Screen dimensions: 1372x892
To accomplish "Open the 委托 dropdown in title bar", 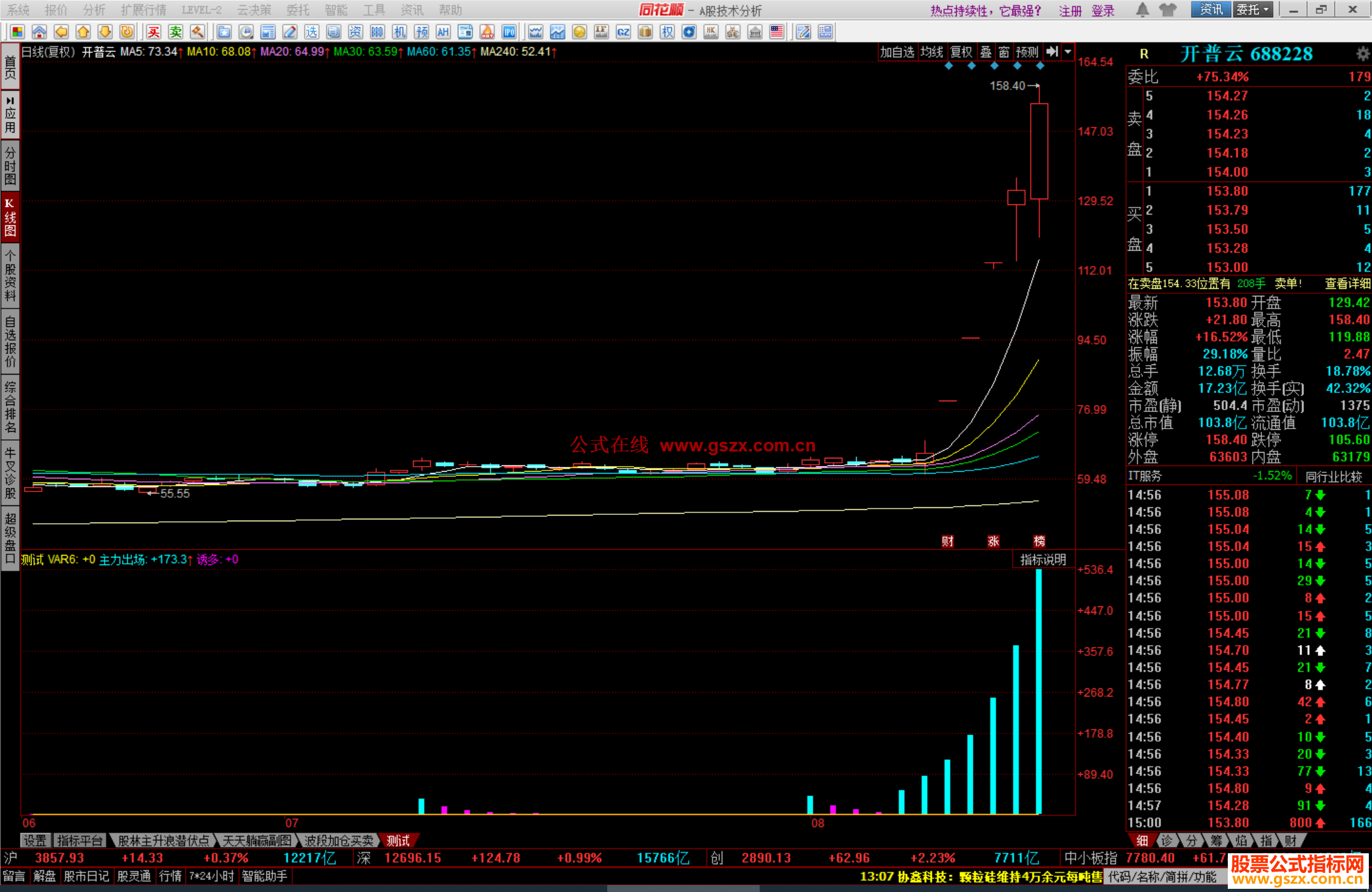I will click(1253, 10).
